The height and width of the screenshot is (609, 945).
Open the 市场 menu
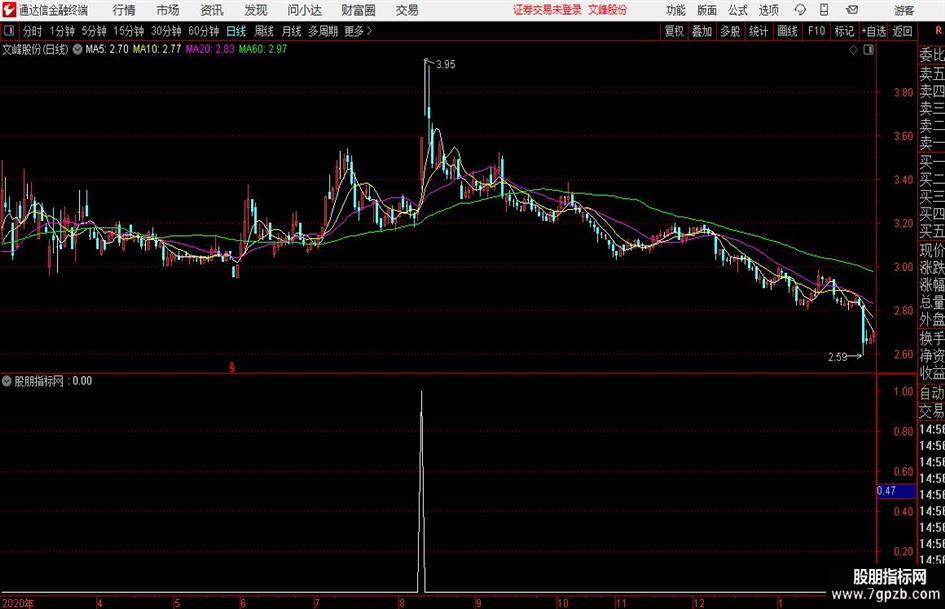coord(168,10)
